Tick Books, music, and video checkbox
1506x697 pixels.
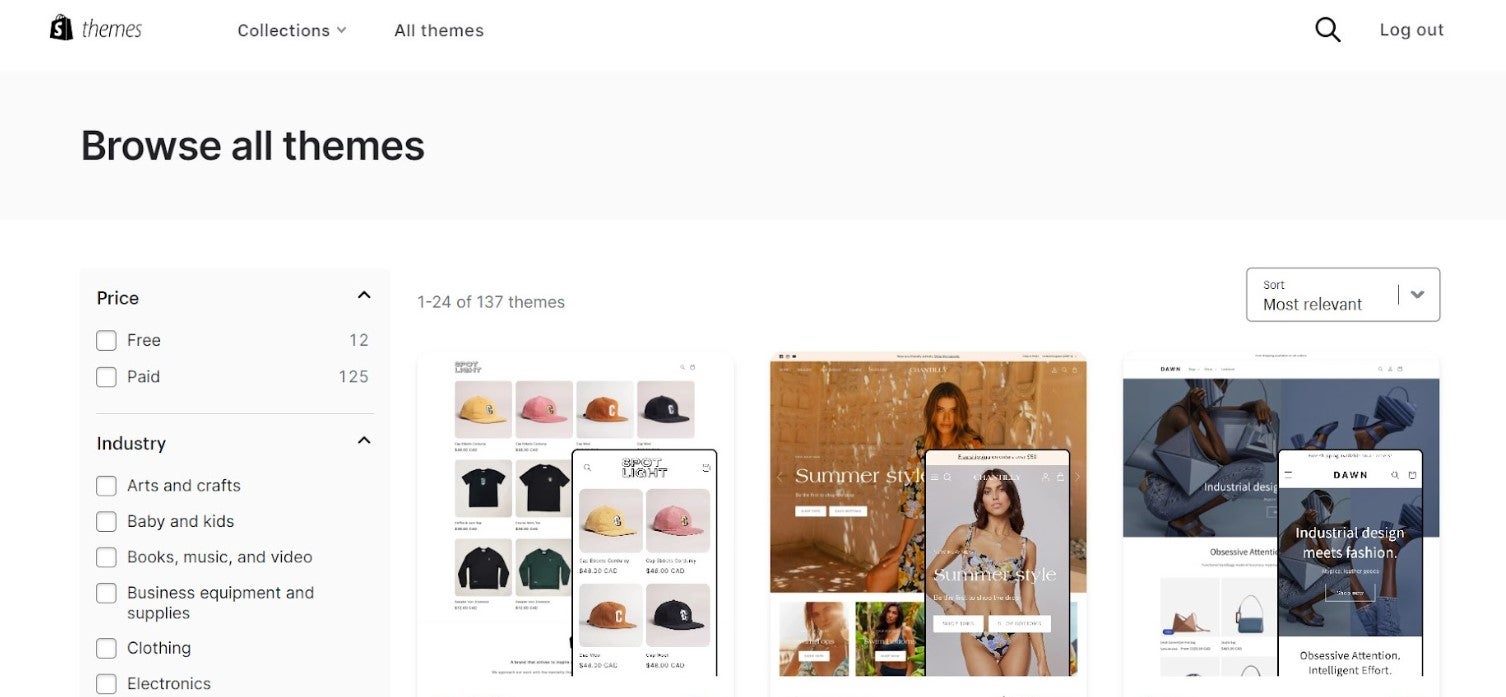pos(106,557)
